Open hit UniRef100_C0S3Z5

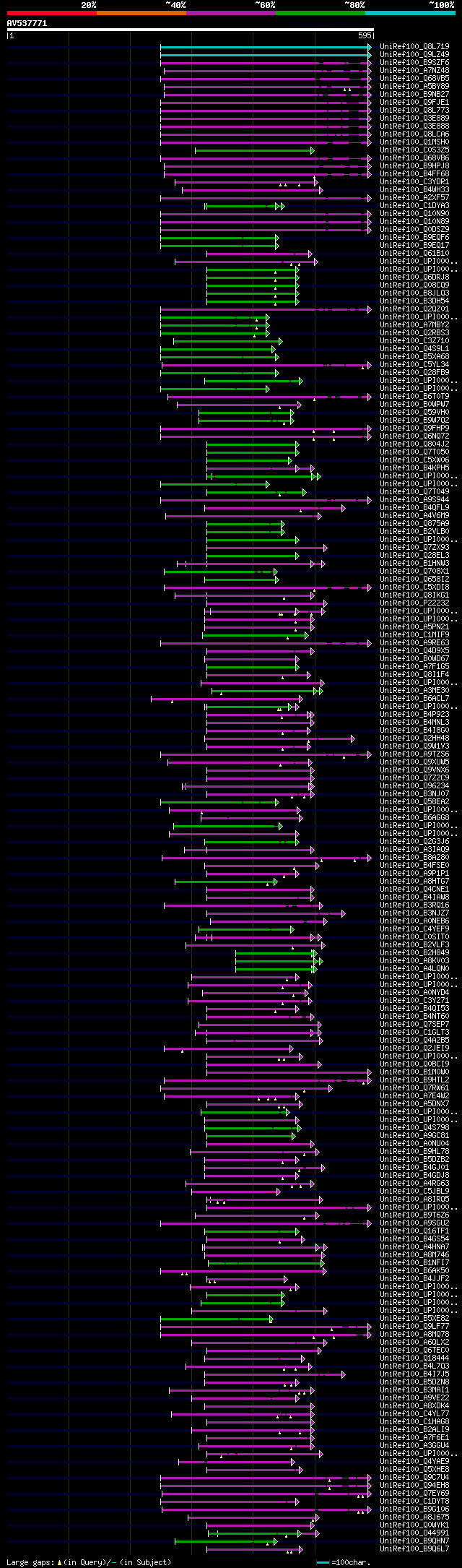414,150
